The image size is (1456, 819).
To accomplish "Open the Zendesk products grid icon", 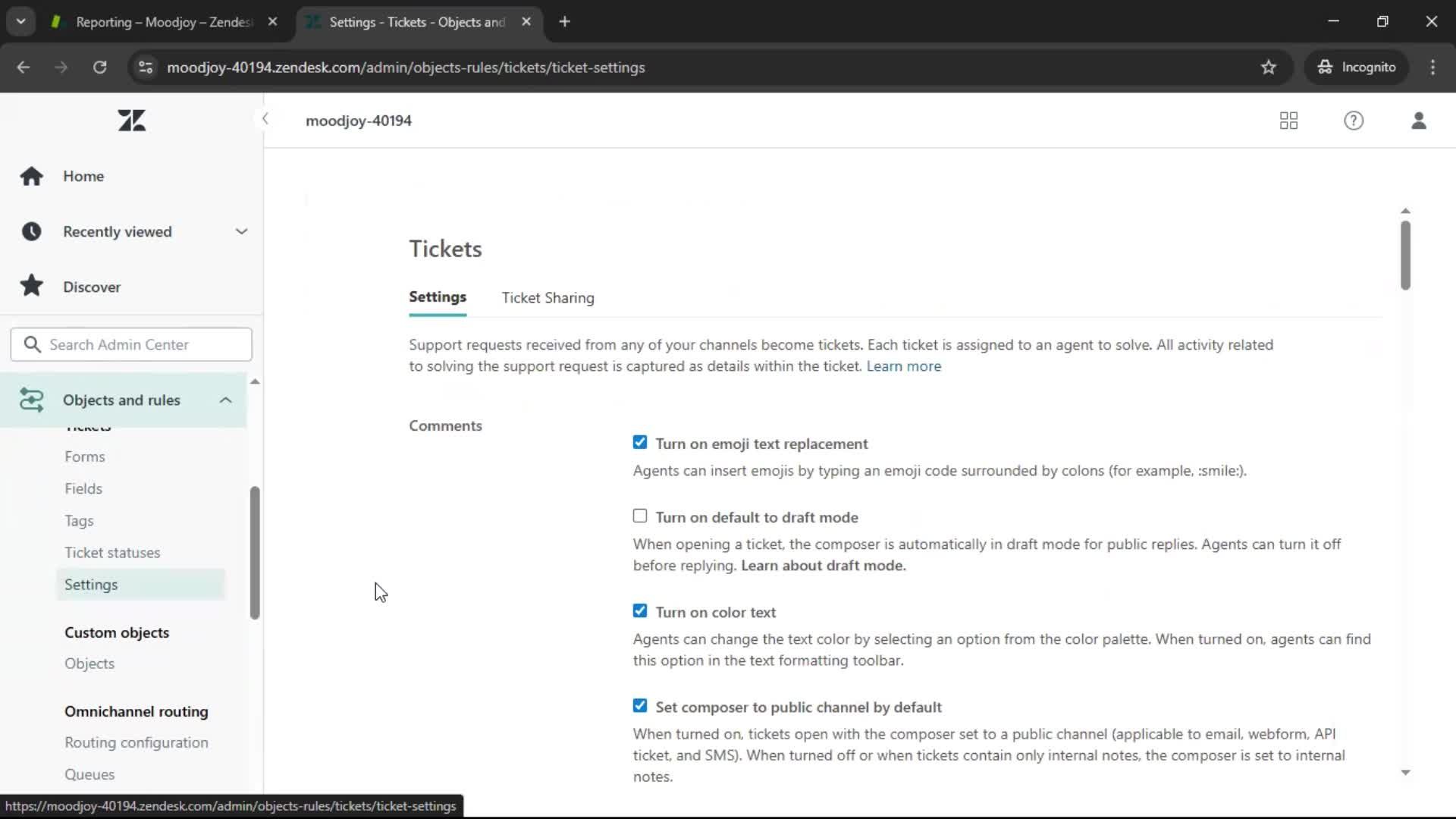I will point(1288,121).
